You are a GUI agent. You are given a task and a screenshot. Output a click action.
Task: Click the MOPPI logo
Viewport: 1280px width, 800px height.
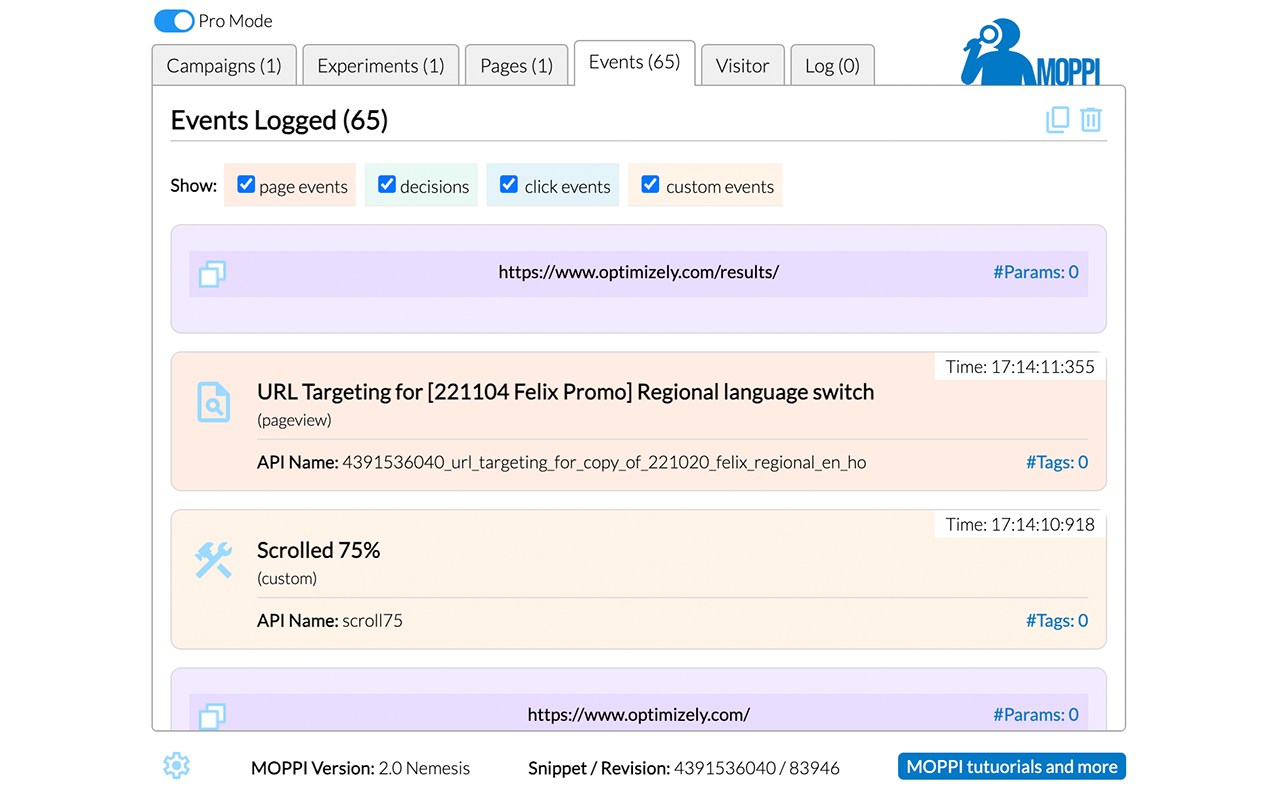coord(1030,52)
